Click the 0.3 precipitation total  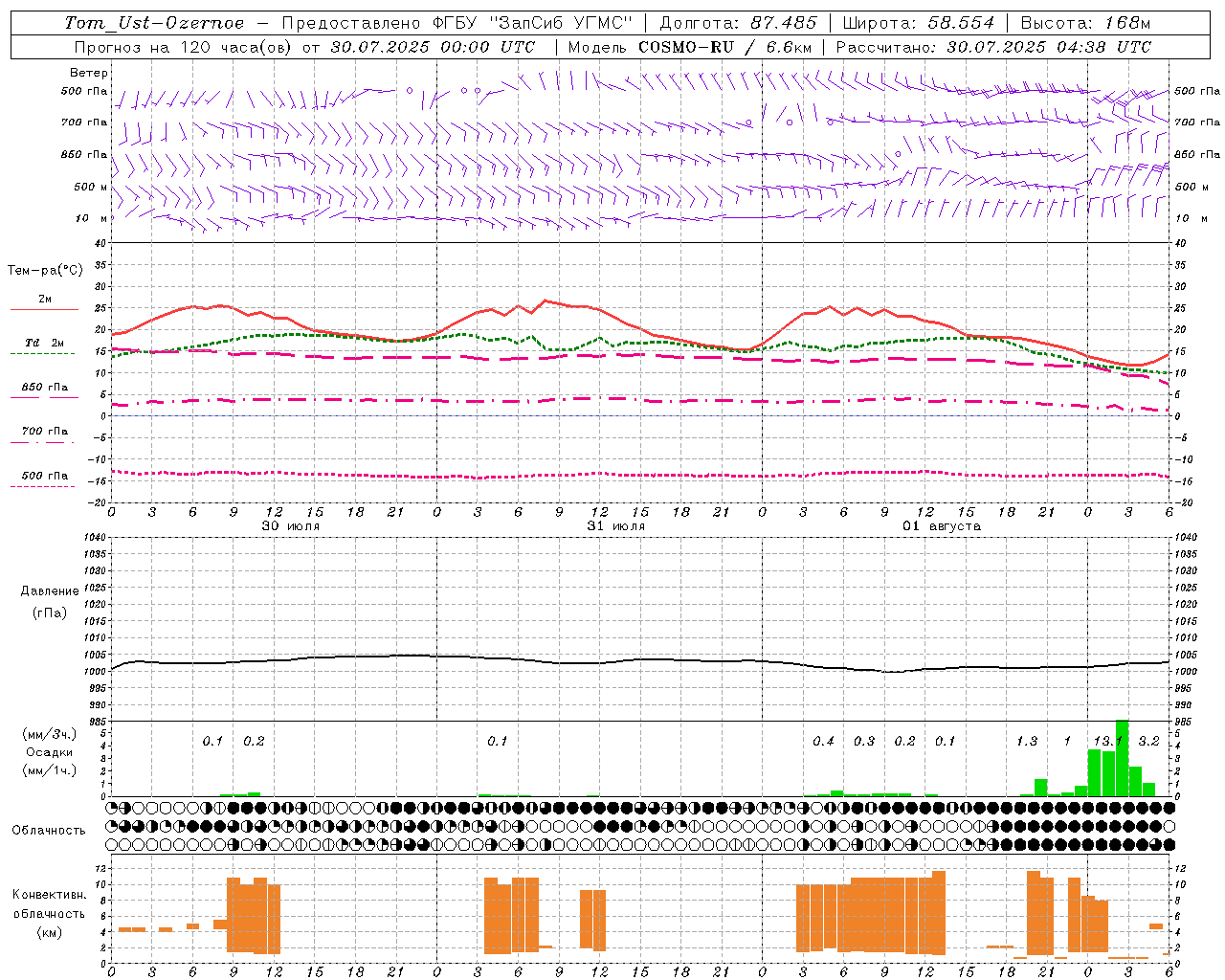pyautogui.click(x=864, y=742)
